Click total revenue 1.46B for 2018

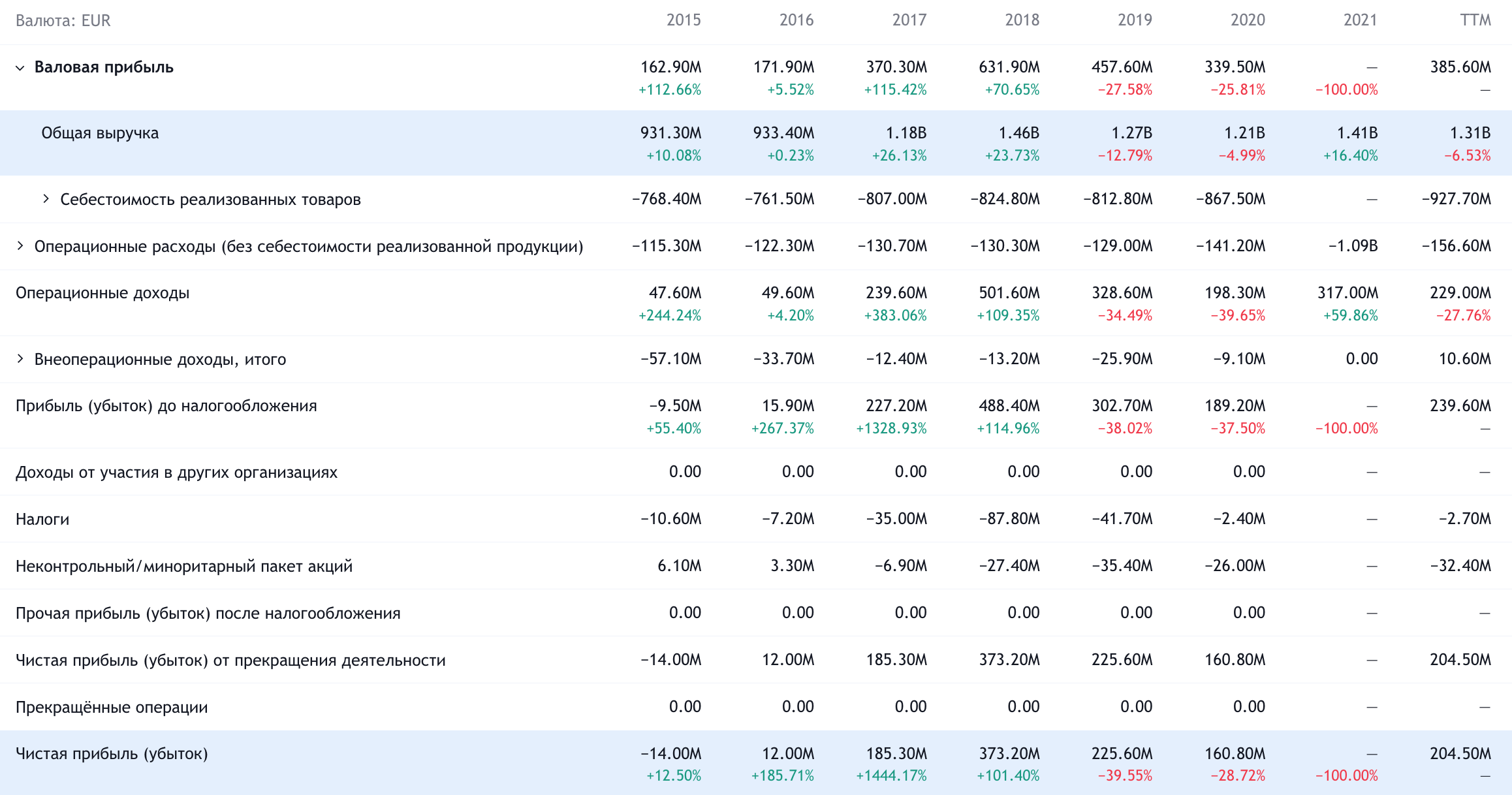[x=1019, y=133]
